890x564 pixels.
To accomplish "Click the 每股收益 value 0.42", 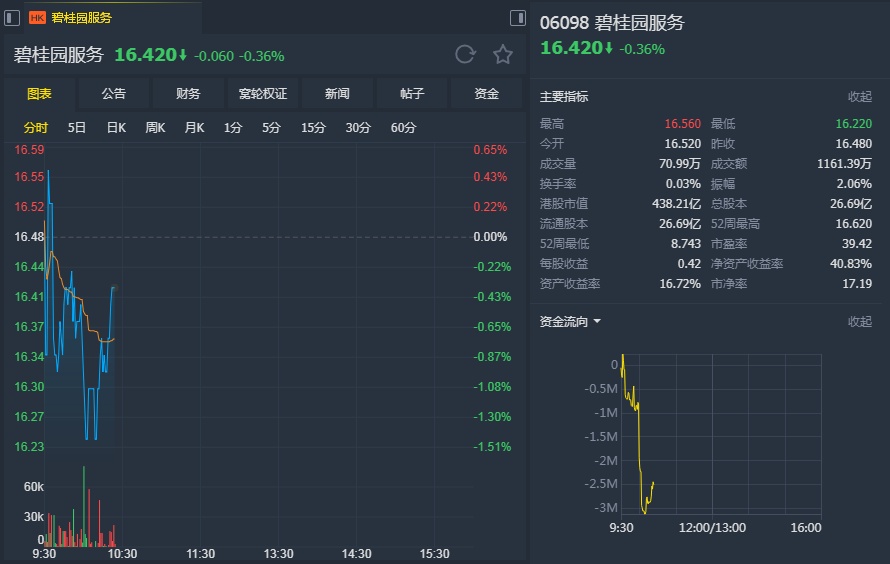I will (x=689, y=264).
